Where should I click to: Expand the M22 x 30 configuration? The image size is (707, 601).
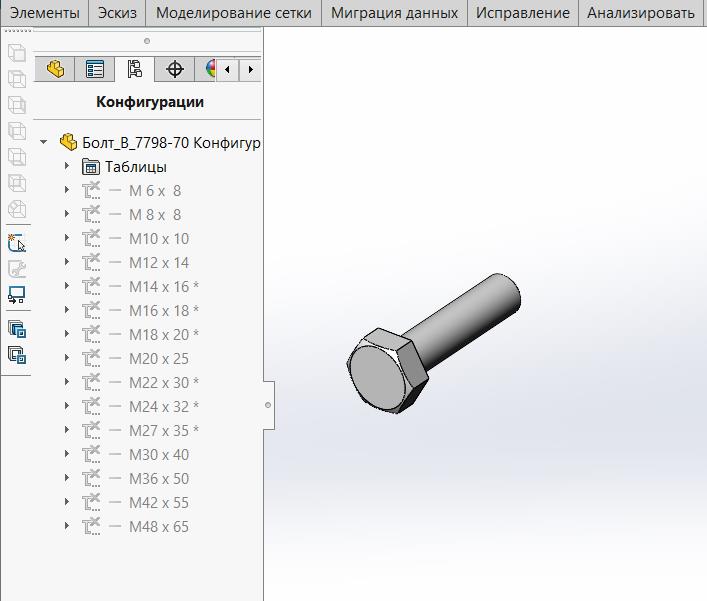[67, 382]
